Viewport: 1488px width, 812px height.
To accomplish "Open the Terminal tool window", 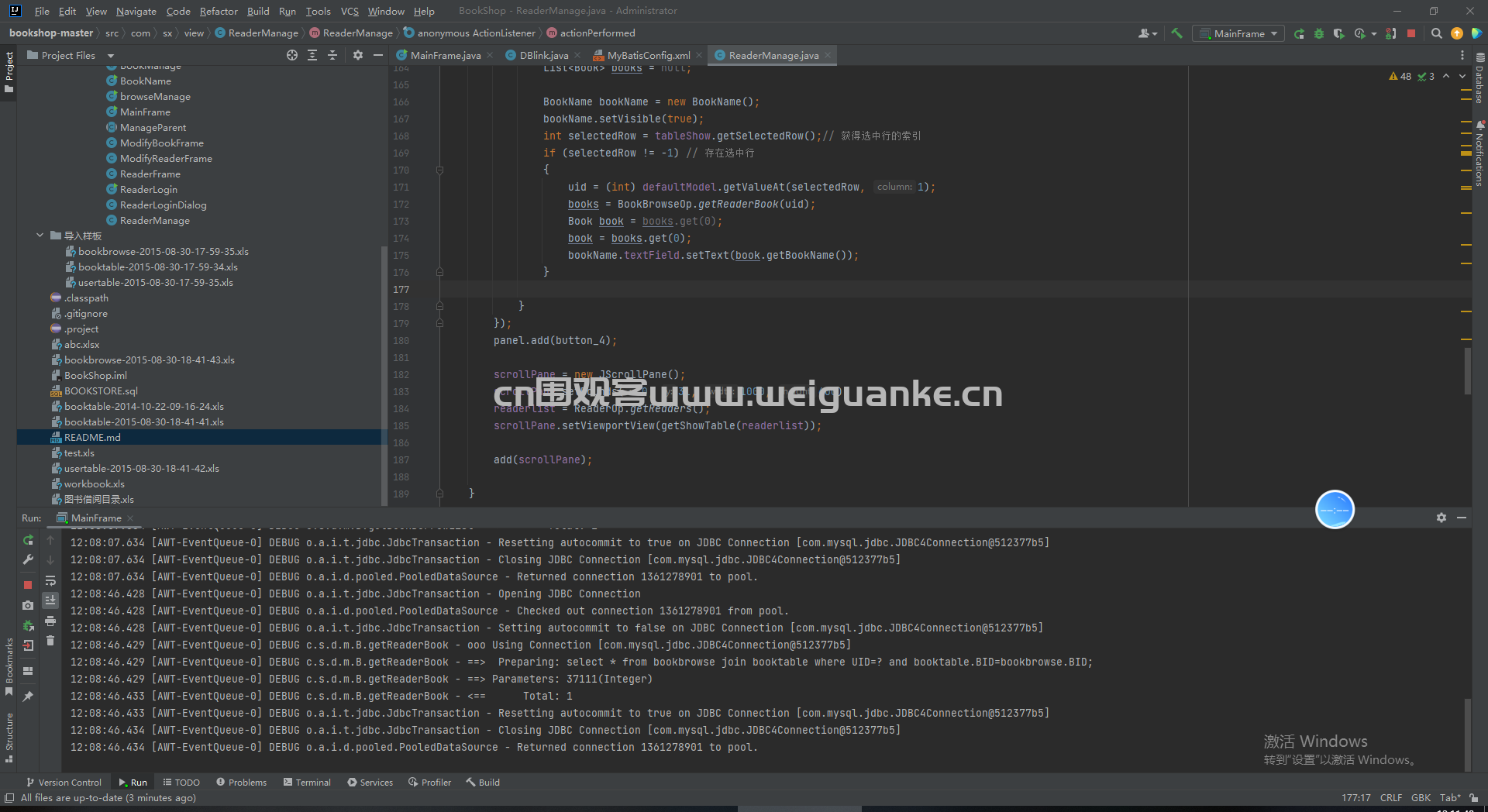I will (307, 783).
